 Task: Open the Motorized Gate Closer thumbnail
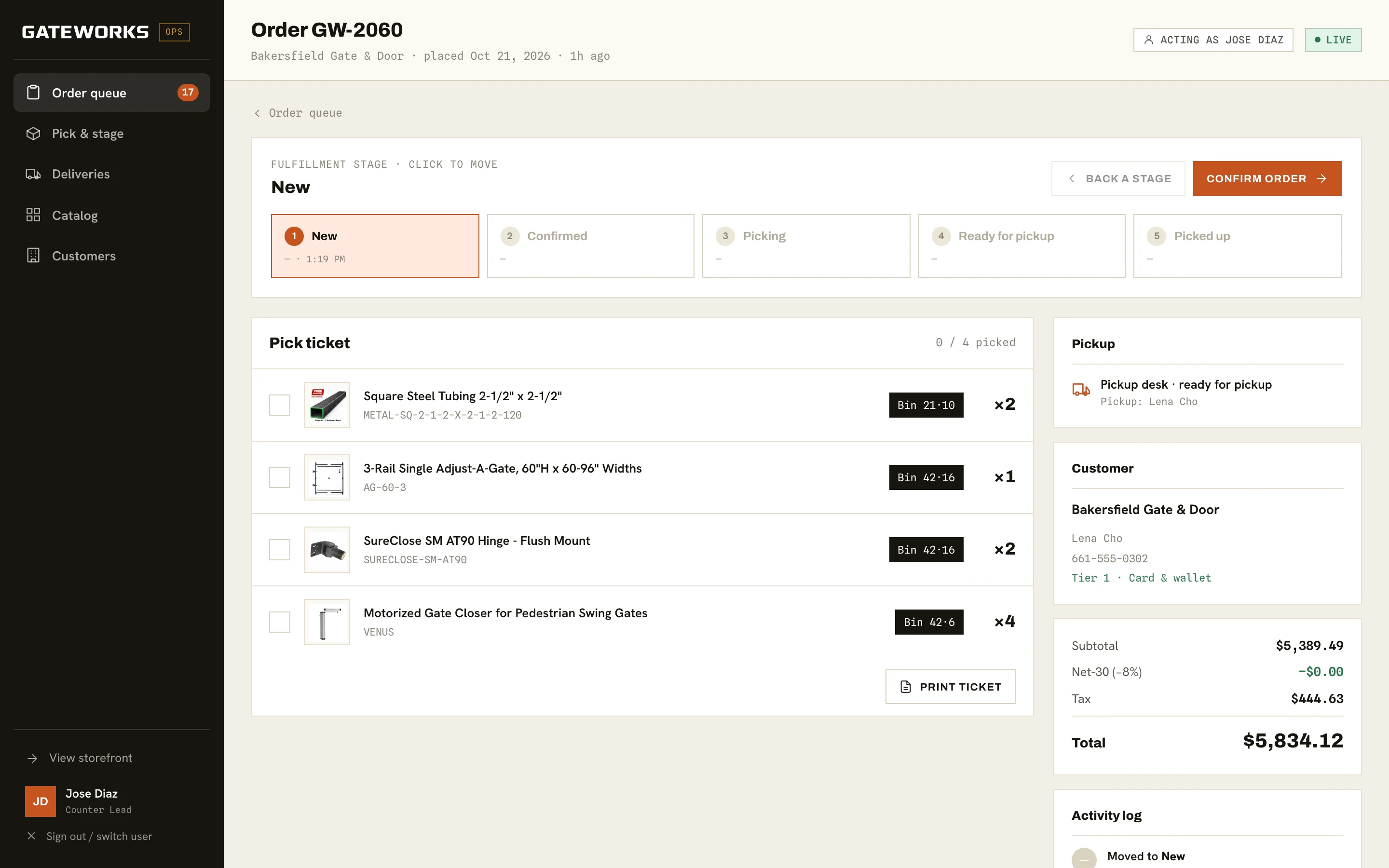(327, 622)
